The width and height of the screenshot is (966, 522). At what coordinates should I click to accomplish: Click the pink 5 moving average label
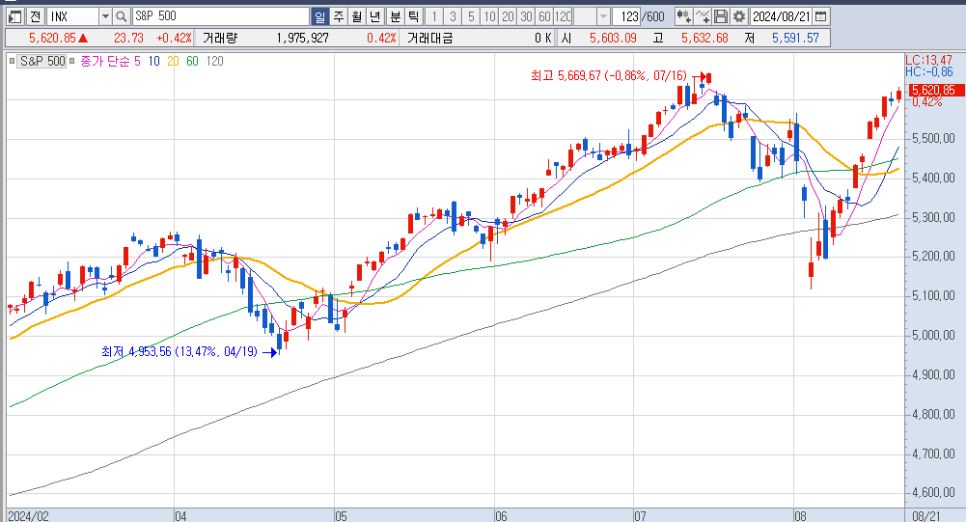(x=137, y=61)
